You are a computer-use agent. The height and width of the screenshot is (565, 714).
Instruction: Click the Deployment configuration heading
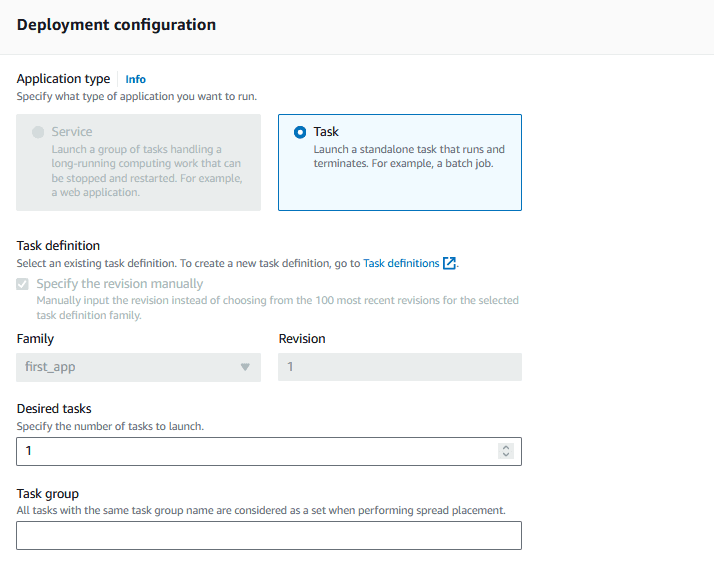click(116, 25)
